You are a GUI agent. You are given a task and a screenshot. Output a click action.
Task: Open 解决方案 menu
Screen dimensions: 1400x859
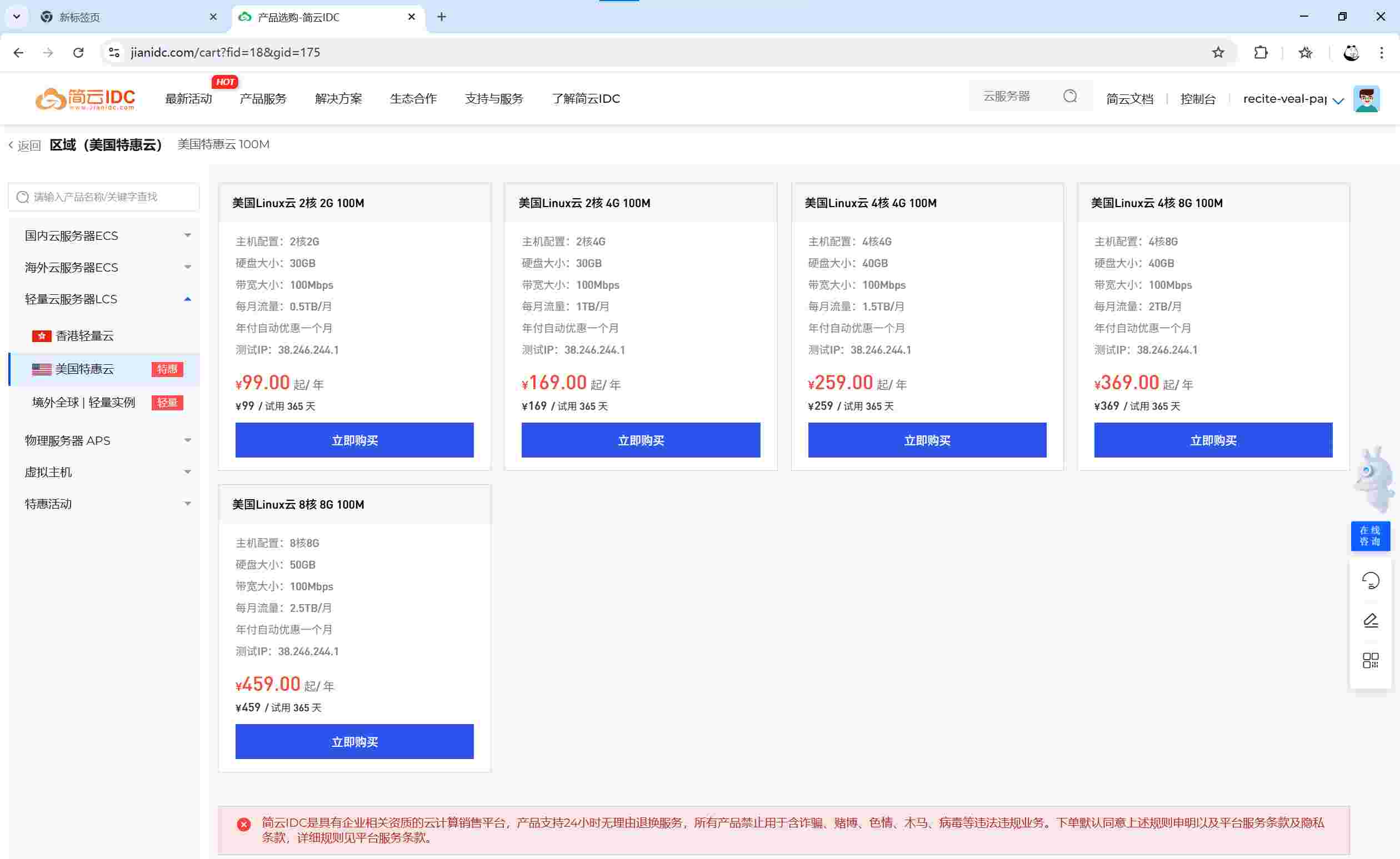point(338,99)
